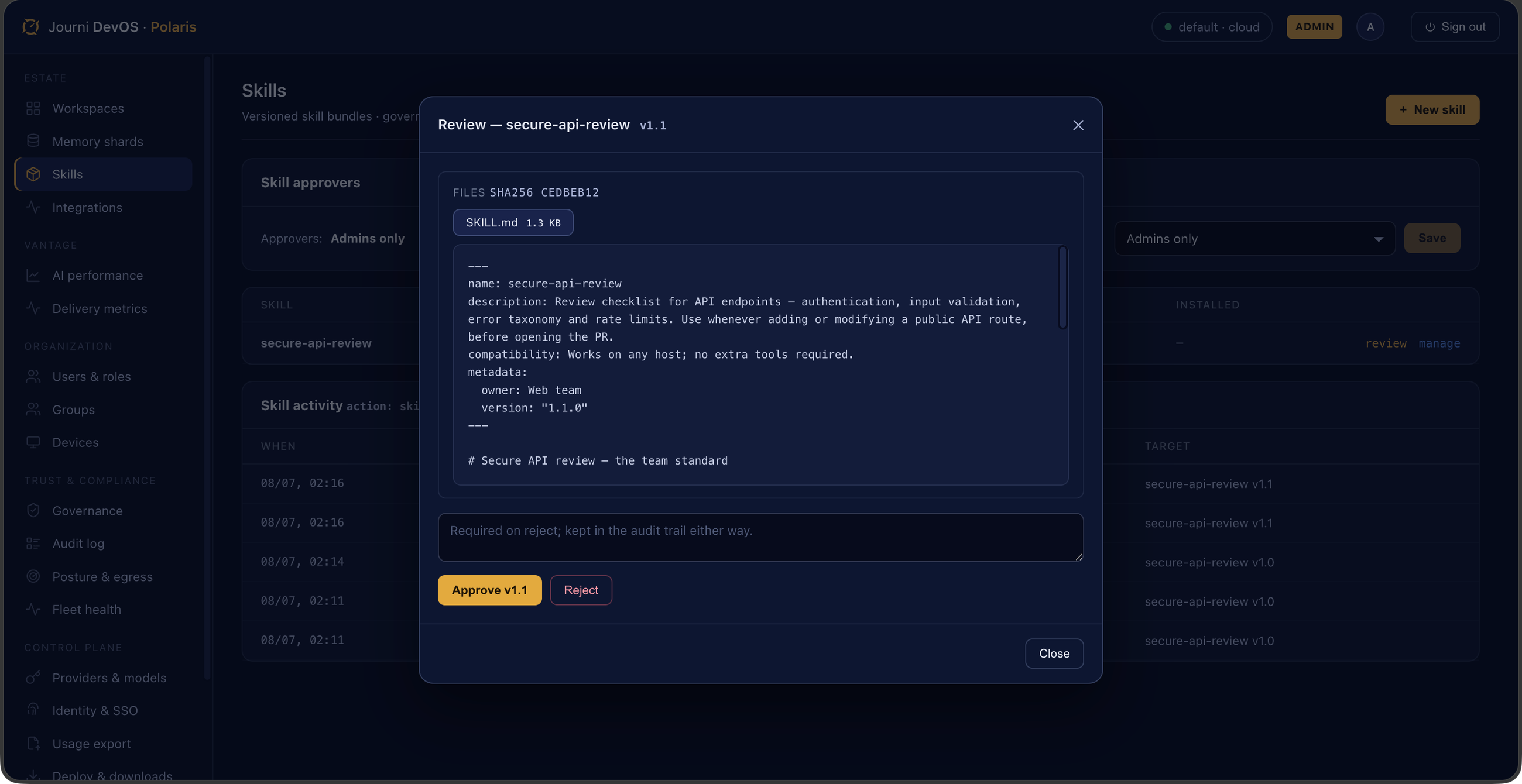Click the sidebar scrollbar
The height and width of the screenshot is (784, 1522).
click(207, 369)
